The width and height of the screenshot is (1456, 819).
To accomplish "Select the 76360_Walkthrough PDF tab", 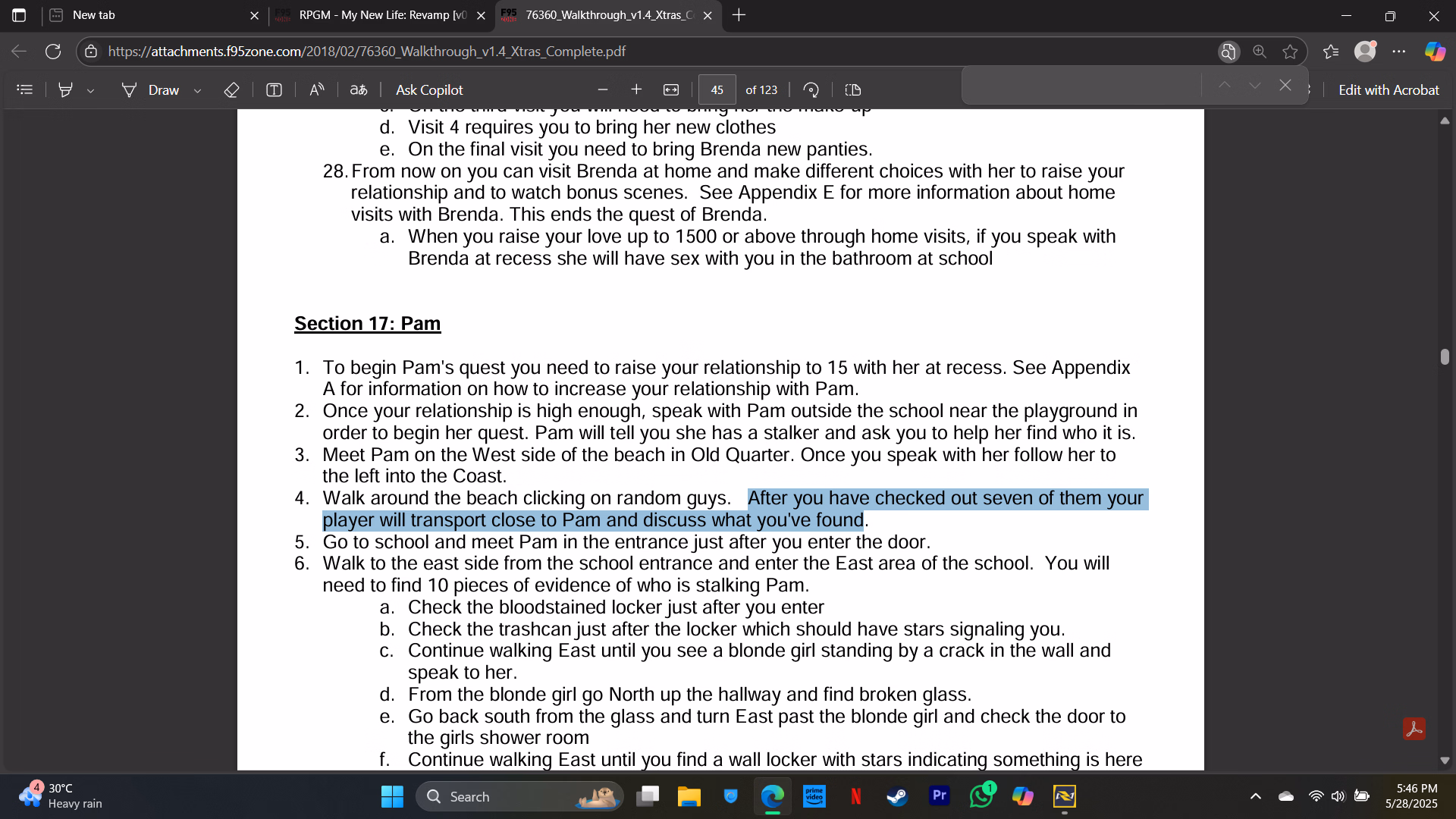I will (x=607, y=15).
